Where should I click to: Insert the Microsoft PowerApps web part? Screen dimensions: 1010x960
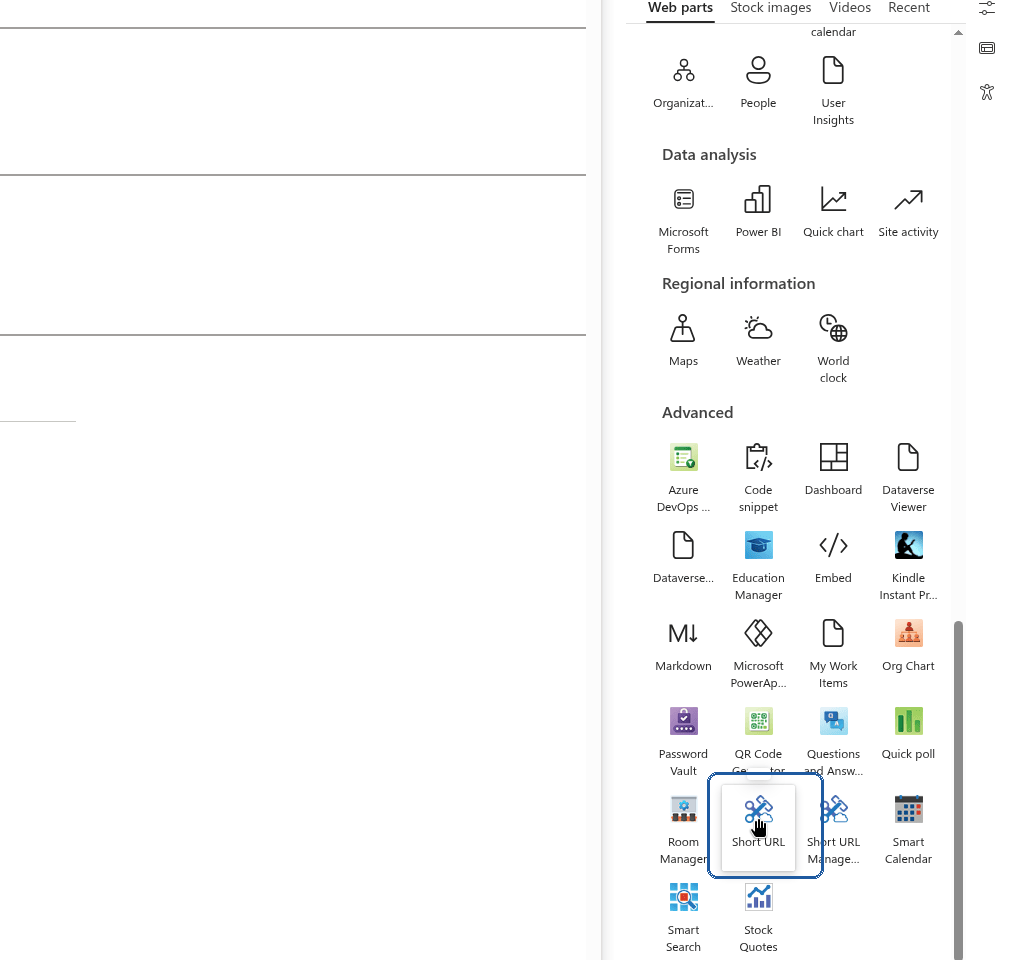[758, 655]
